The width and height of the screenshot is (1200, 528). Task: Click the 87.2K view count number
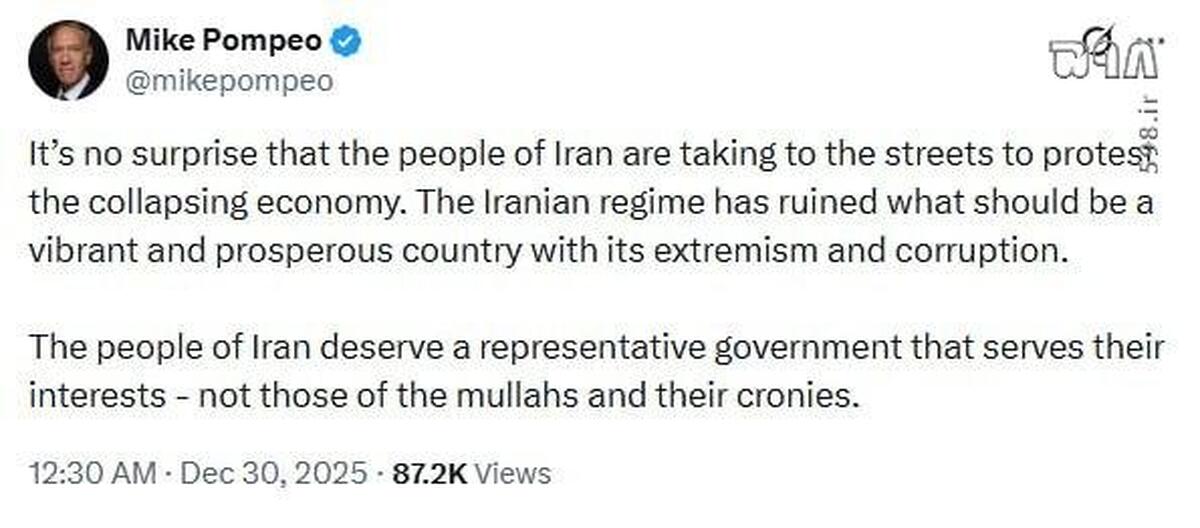(429, 473)
